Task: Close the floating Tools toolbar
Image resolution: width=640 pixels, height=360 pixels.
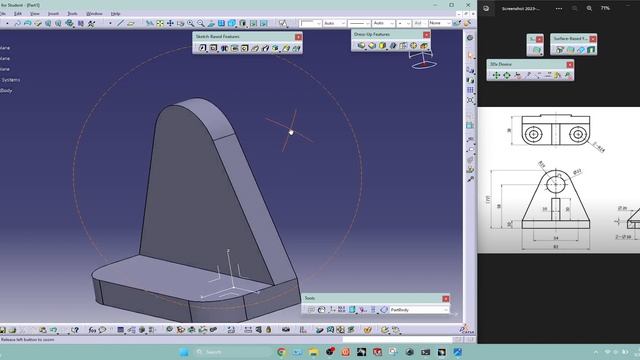Action: 446,299
